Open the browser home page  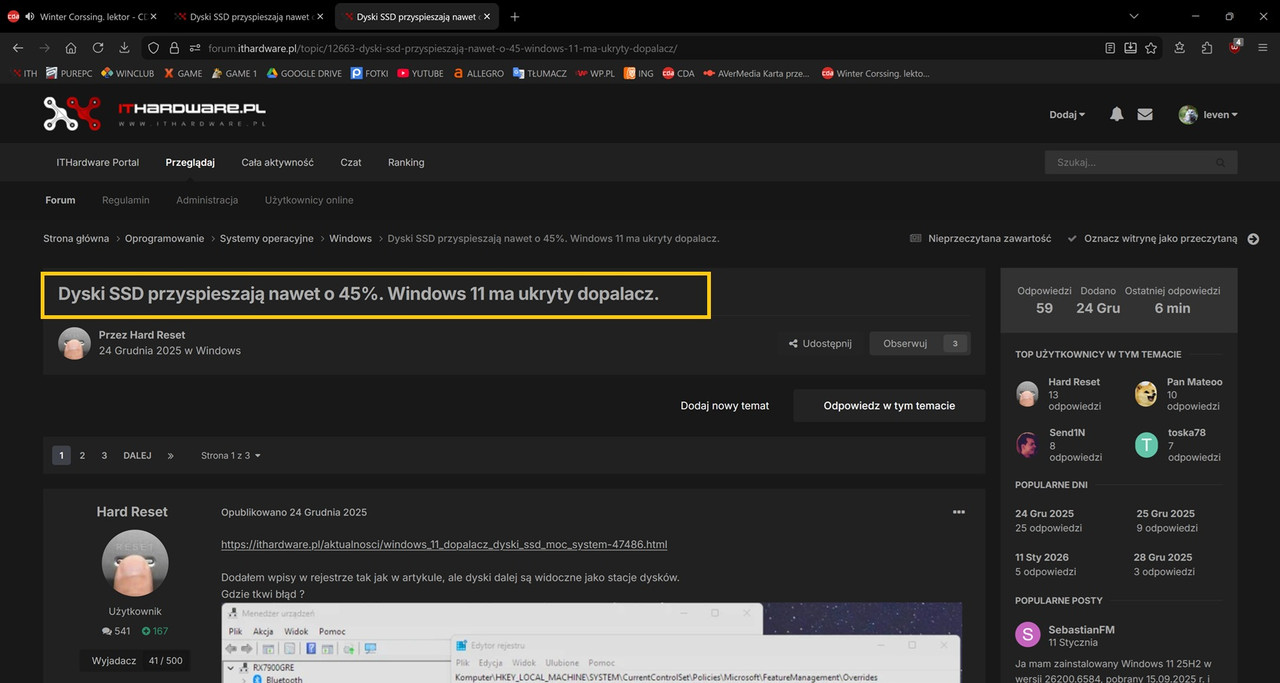click(x=71, y=48)
